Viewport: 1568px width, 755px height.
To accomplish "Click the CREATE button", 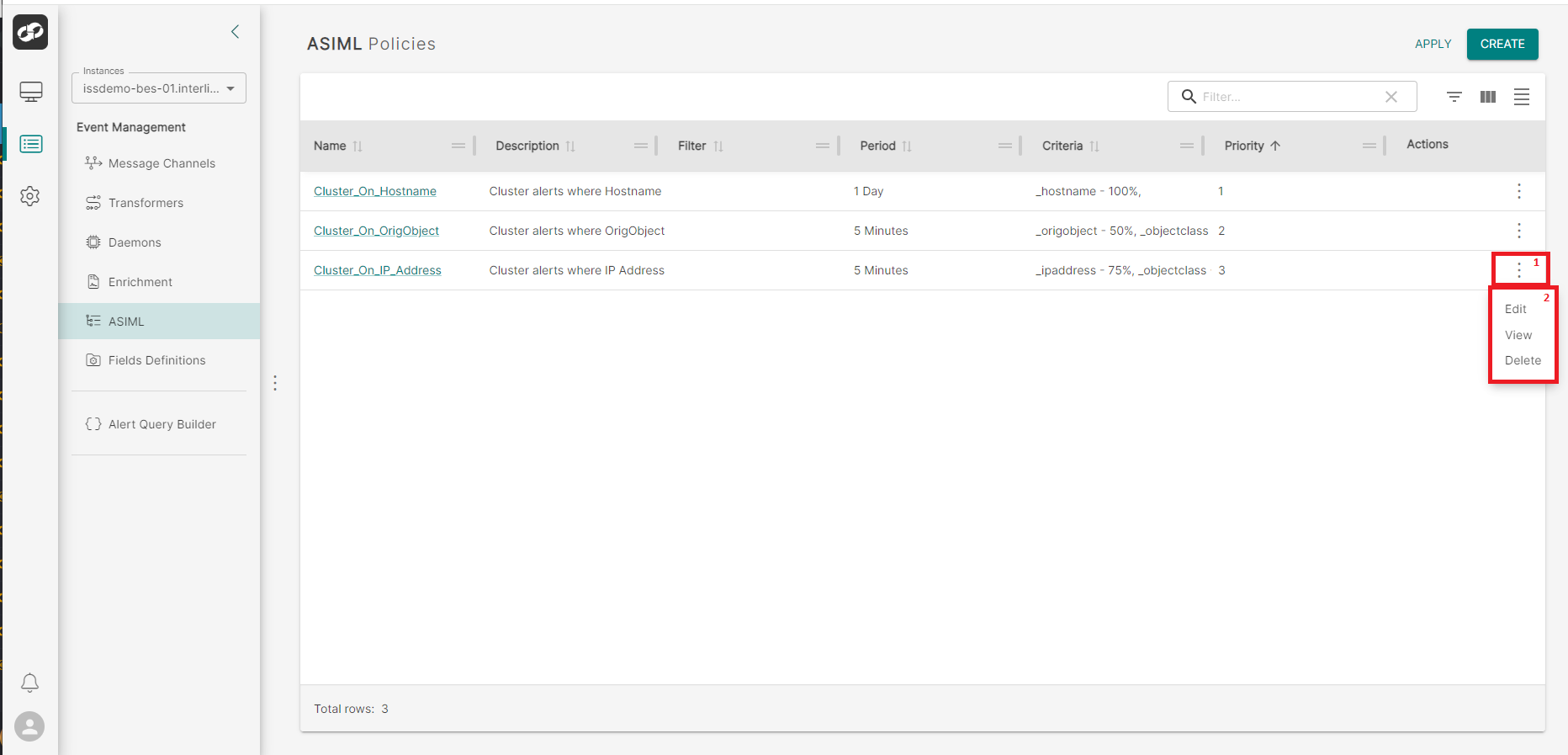I will (1502, 44).
